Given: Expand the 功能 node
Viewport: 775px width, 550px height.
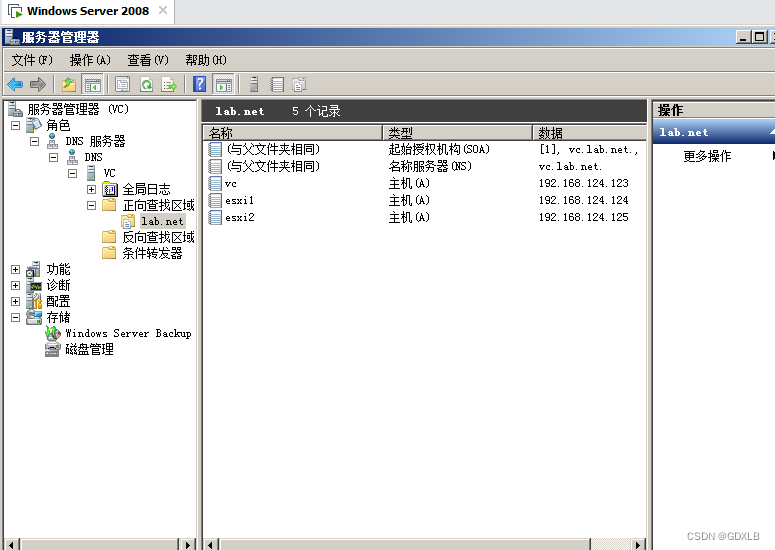Looking at the screenshot, I should (15, 269).
